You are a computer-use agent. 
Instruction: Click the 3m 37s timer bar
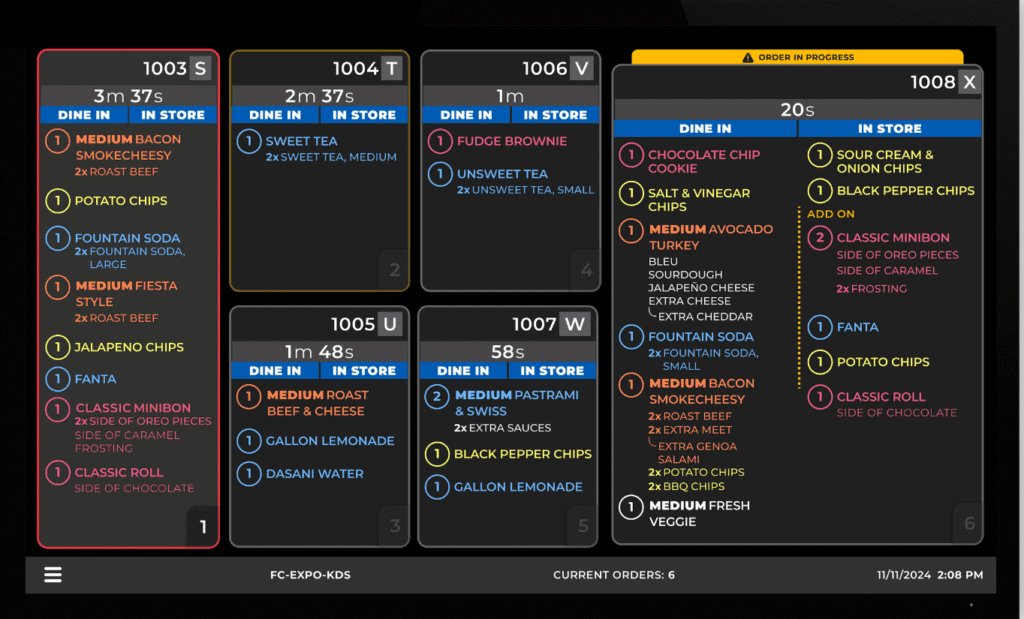[126, 96]
